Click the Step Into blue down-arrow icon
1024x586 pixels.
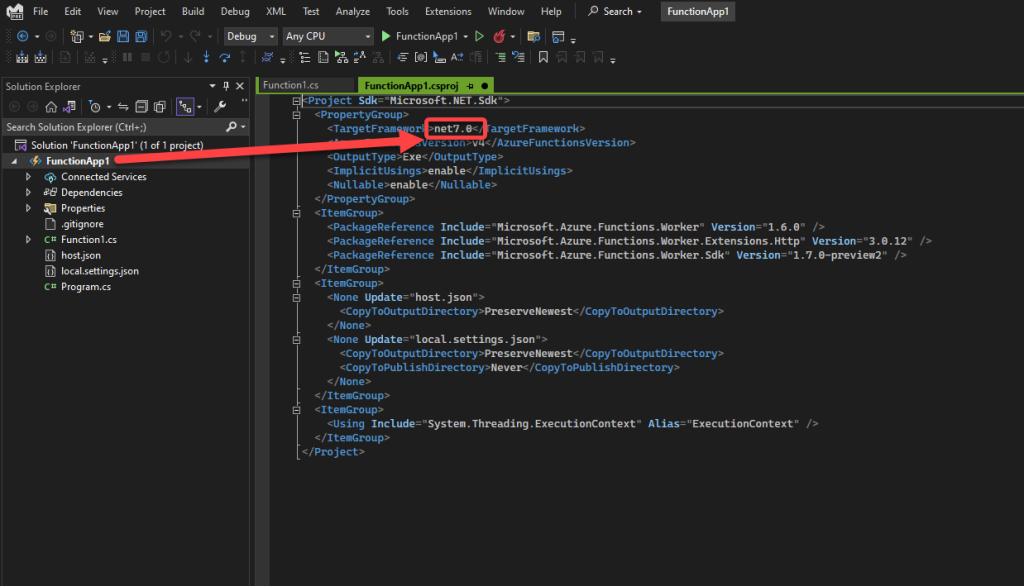click(x=206, y=57)
